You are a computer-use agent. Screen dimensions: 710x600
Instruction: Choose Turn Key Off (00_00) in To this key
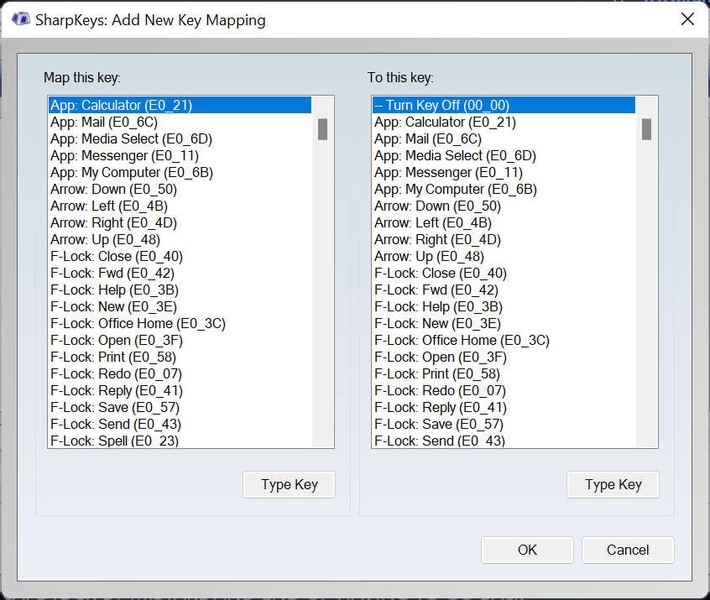coord(504,105)
